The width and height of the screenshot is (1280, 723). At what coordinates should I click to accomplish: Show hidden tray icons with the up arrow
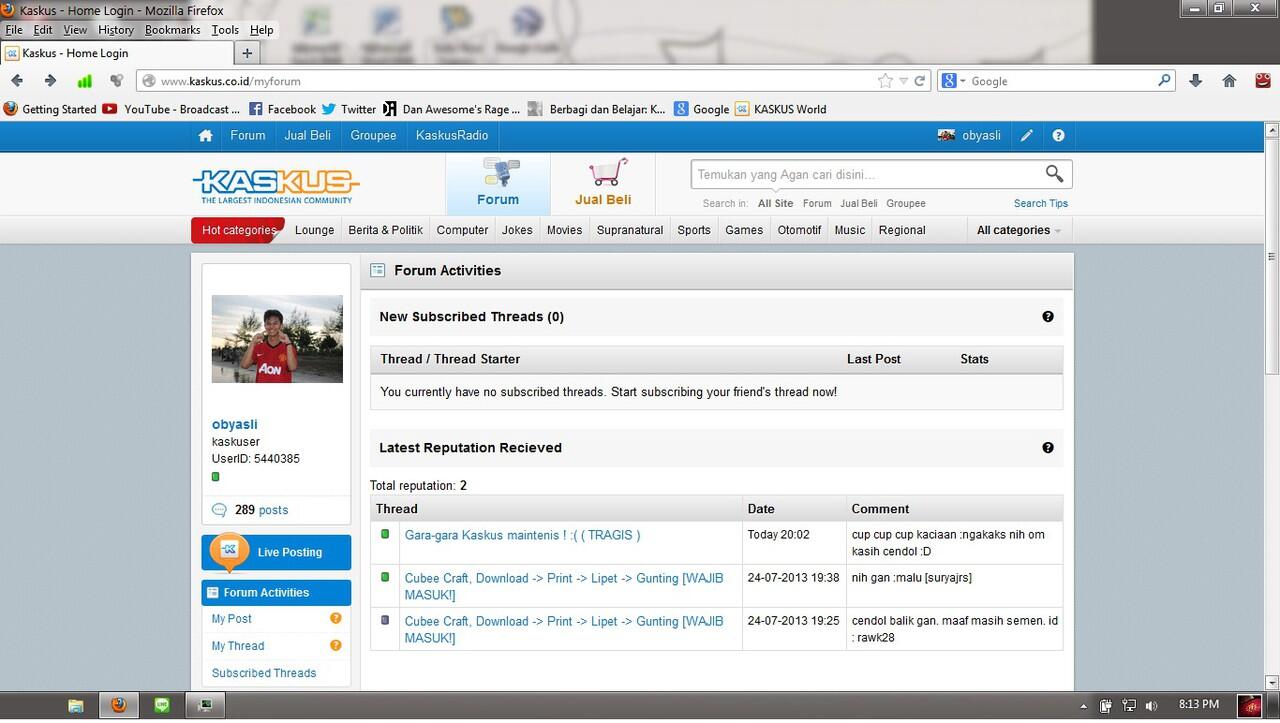(x=1083, y=706)
